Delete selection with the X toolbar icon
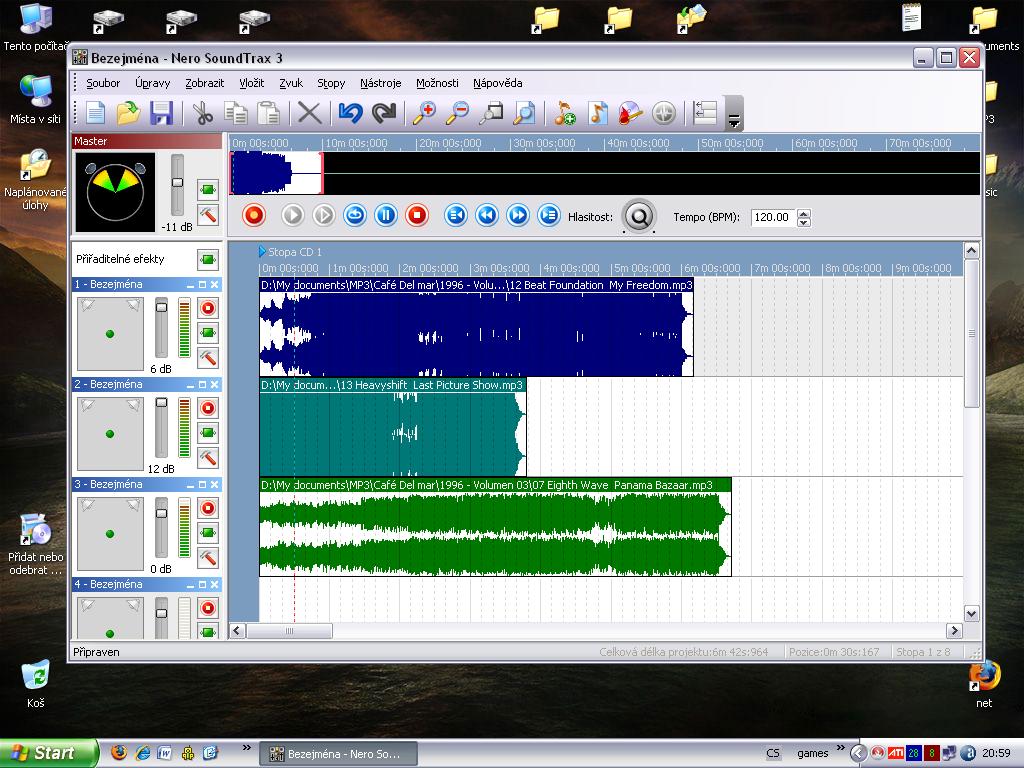Screen dimensions: 1024x768 coord(310,113)
